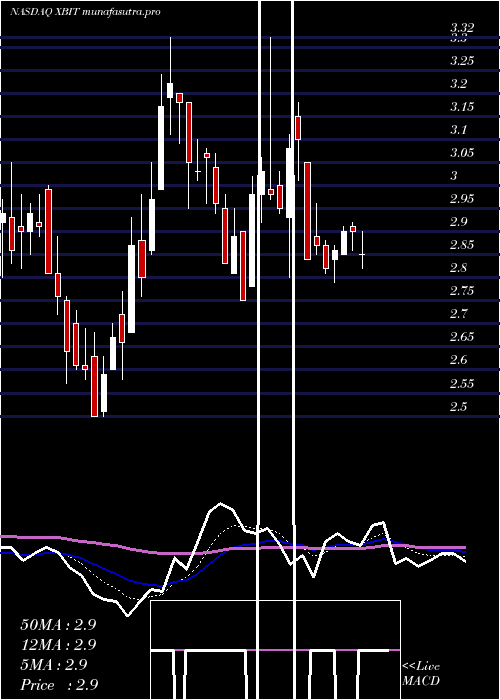Click the 50MA : 2.9 readout
Image resolution: width=500 pixels, height=700 pixels.
58,625
